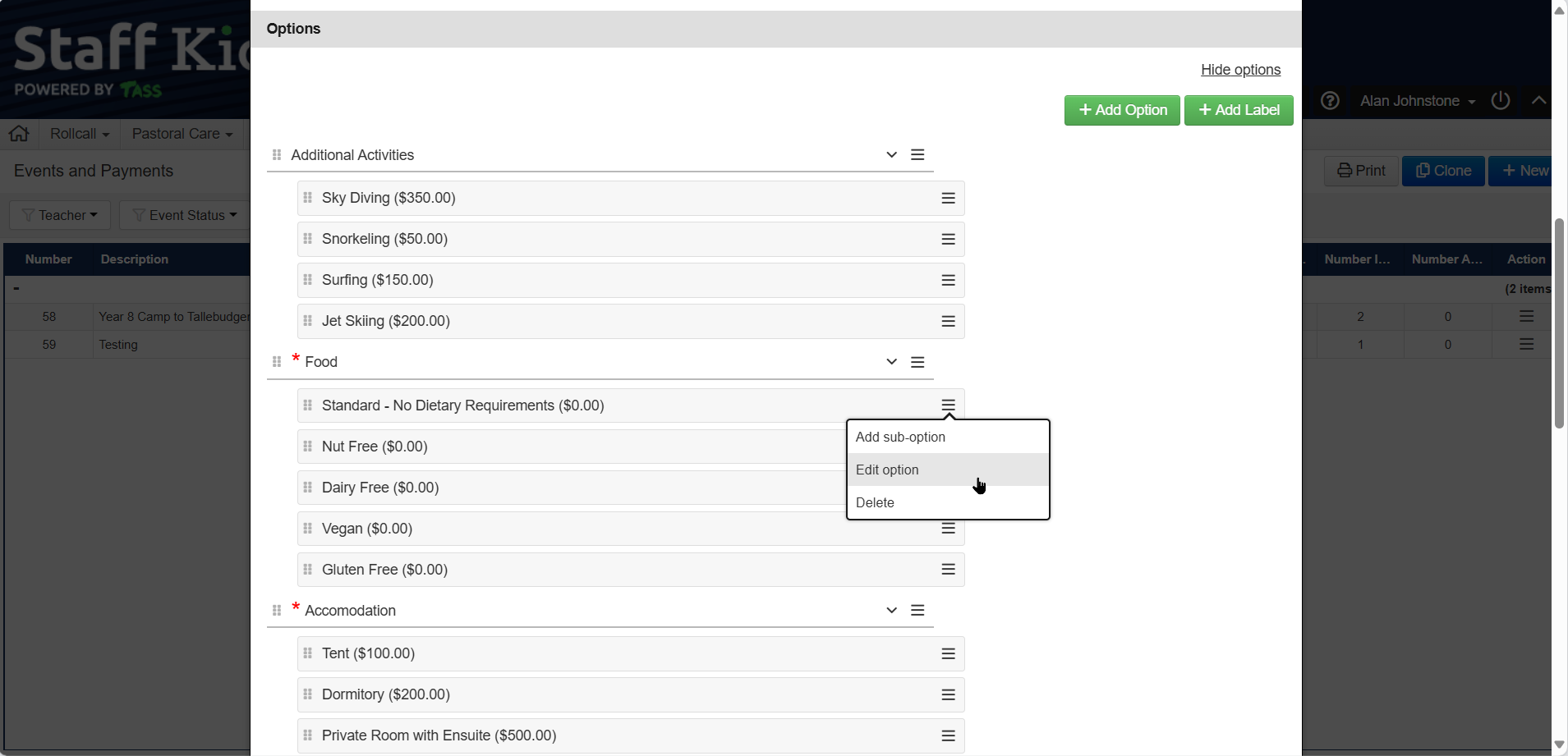Select Edit option from context menu

click(887, 470)
